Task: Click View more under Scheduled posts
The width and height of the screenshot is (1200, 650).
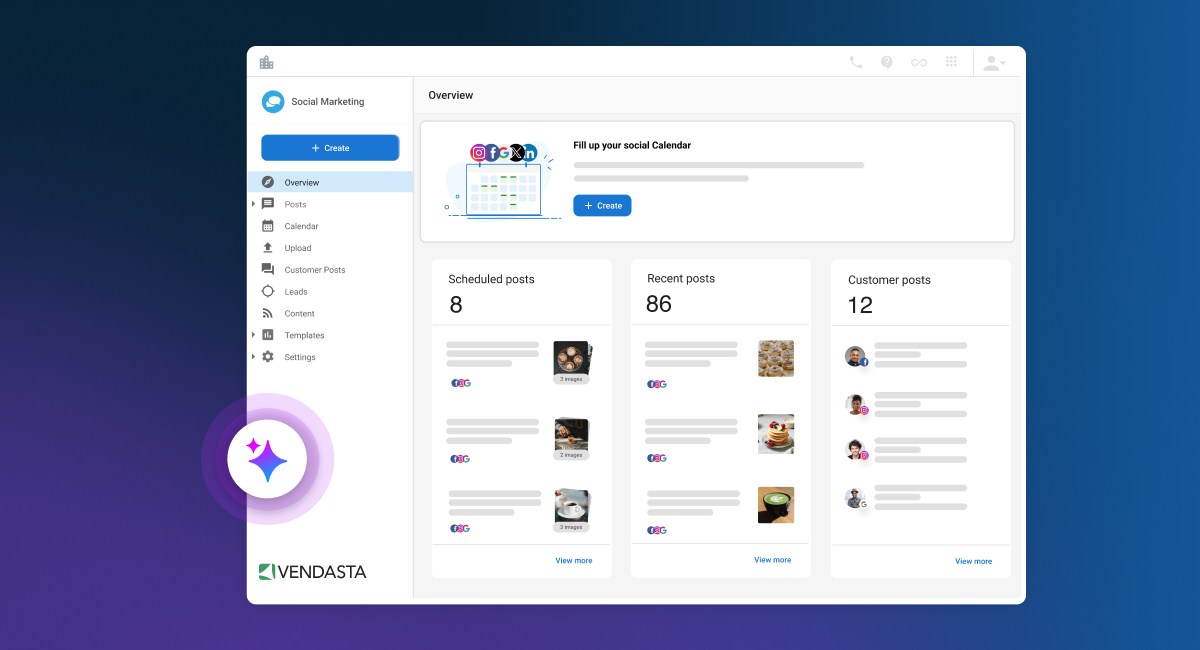Action: click(x=574, y=561)
